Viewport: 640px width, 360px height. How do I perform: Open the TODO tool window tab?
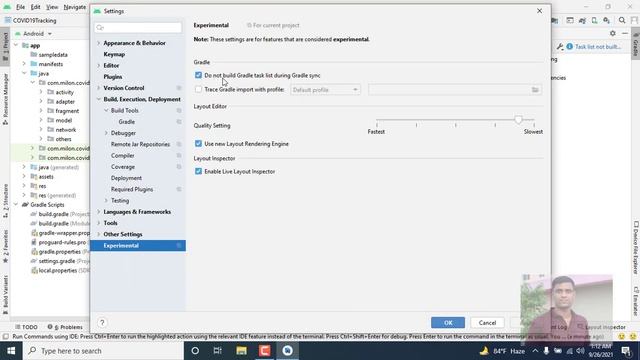[x=26, y=327]
